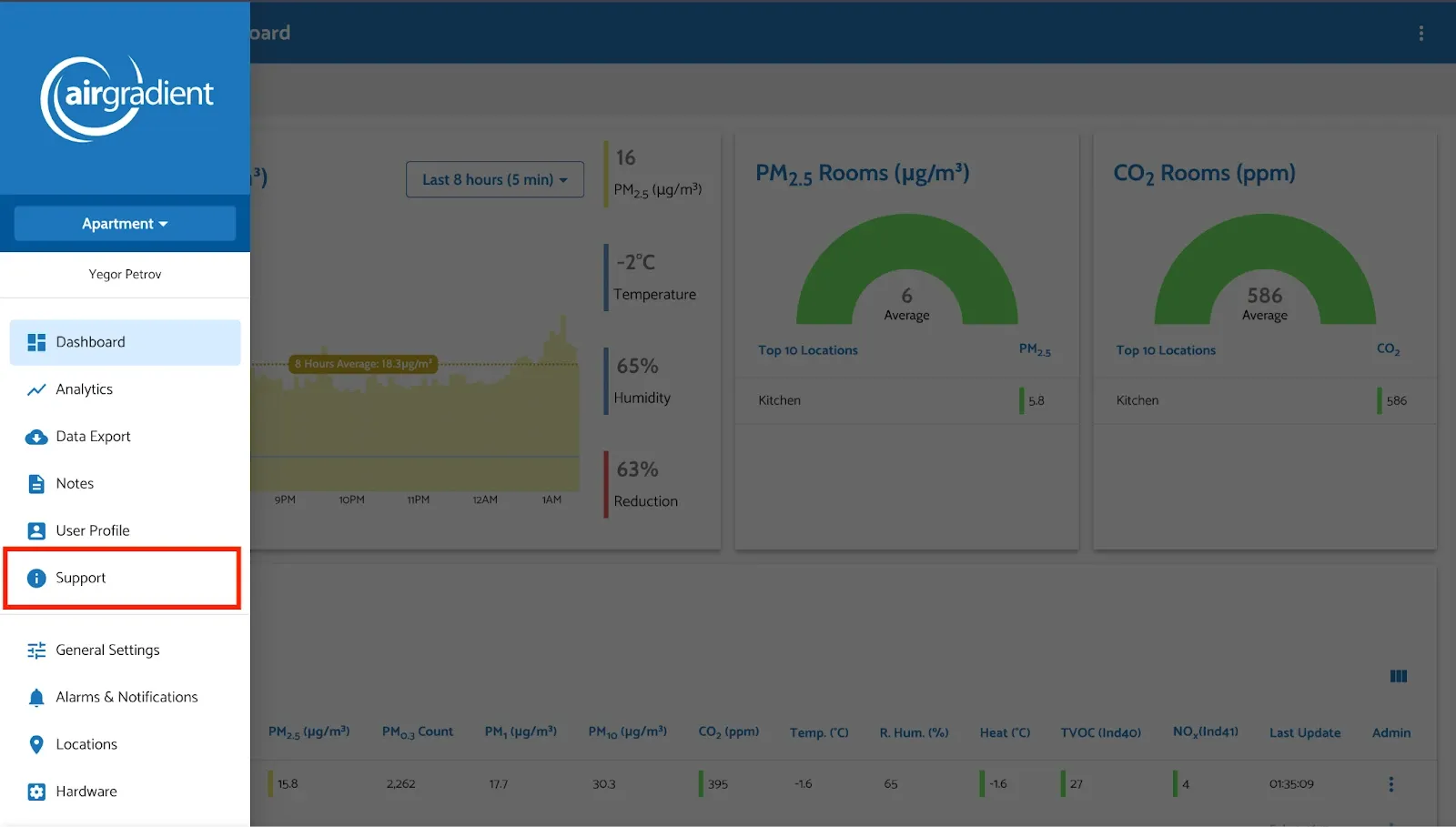
Task: Click the Analytics line chart icon
Action: [36, 389]
